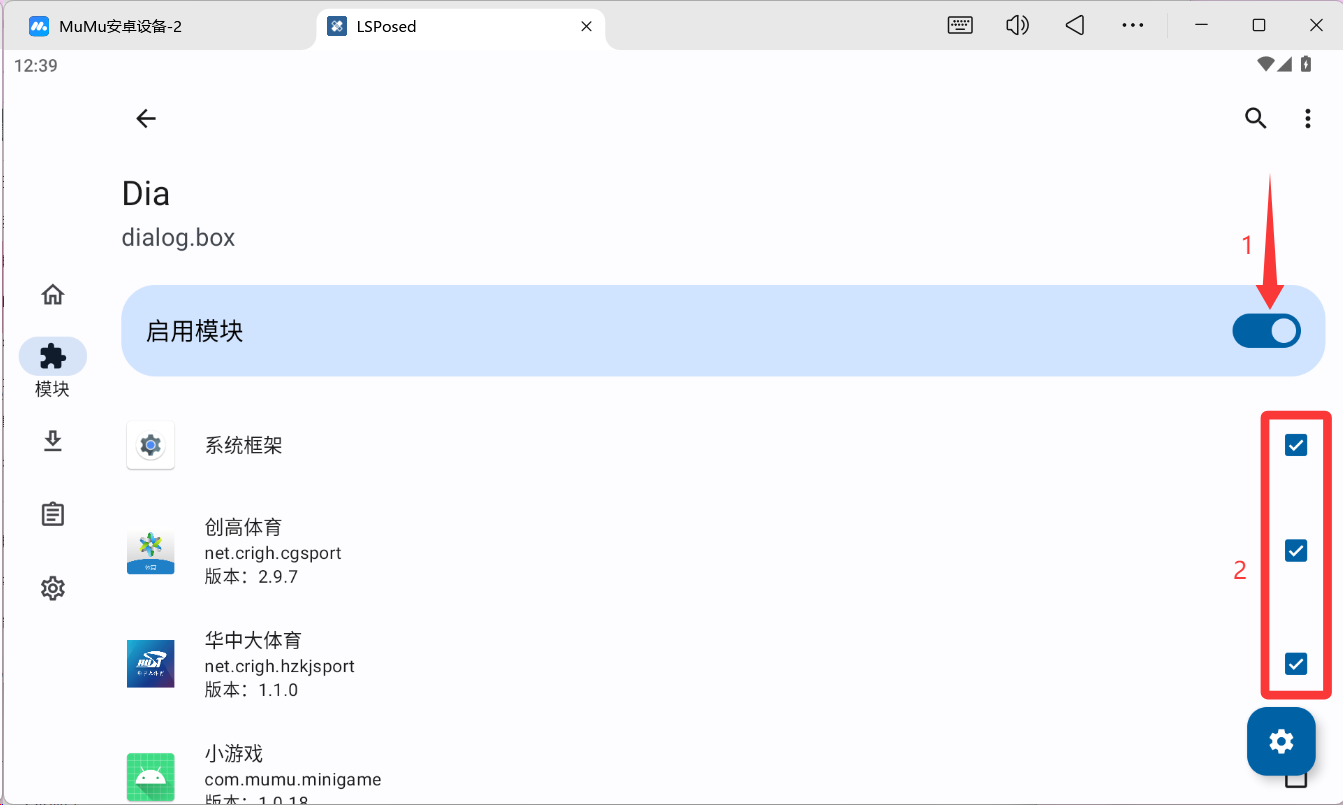The width and height of the screenshot is (1343, 805).
Task: Open search with the magnifier icon
Action: [1255, 118]
